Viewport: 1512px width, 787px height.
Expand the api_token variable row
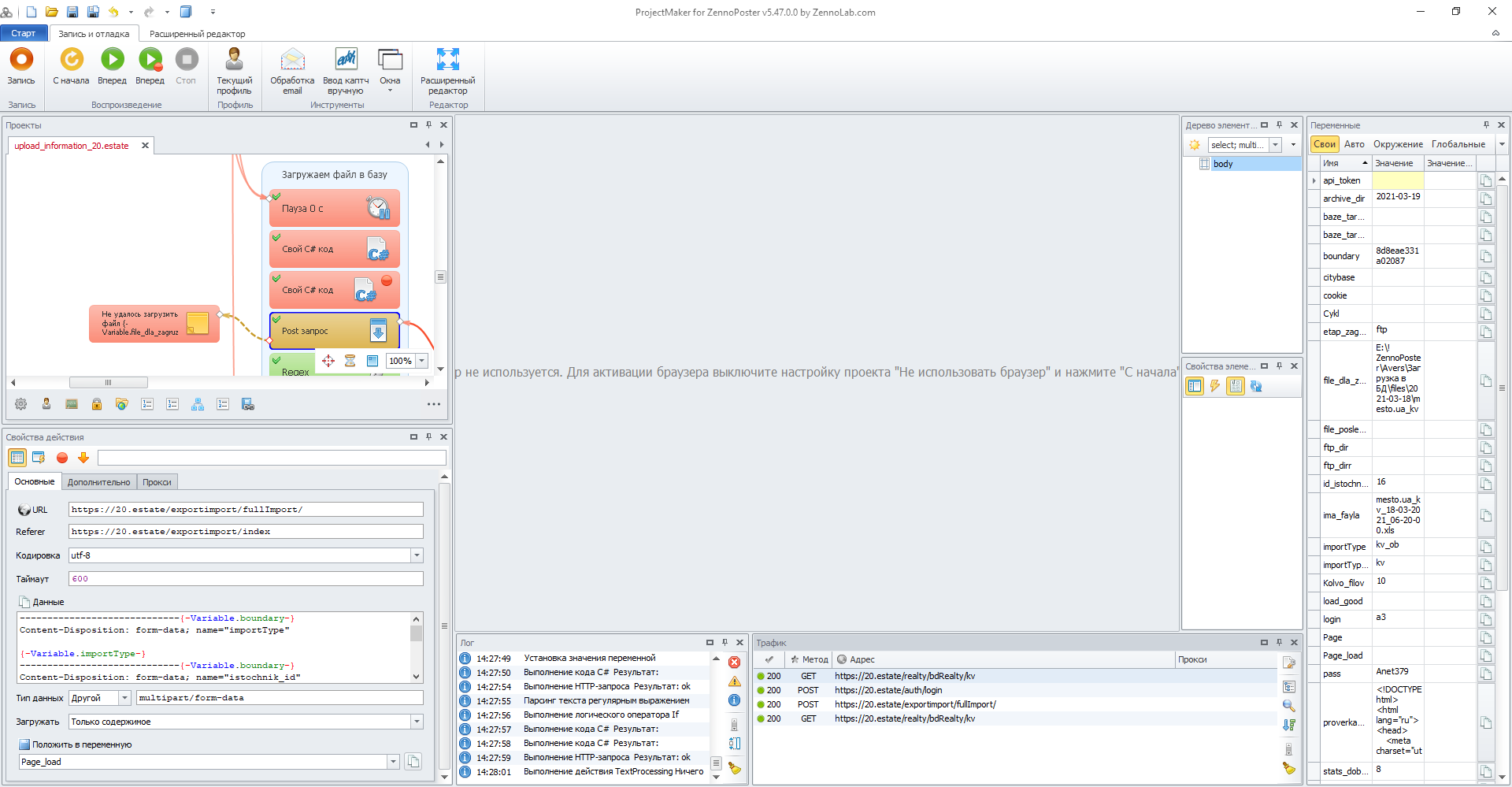click(1314, 181)
